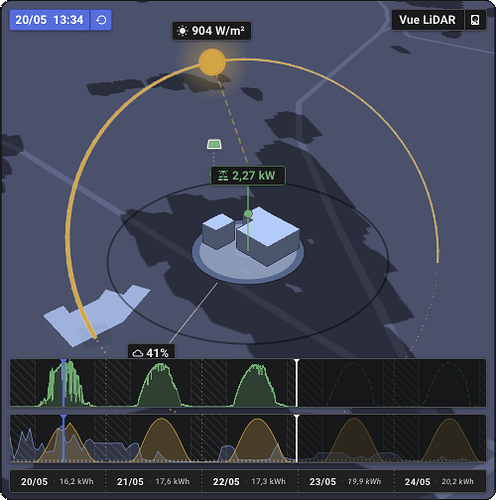
Task: Open the 20/05 13:34 date time selector
Action: pos(49,20)
